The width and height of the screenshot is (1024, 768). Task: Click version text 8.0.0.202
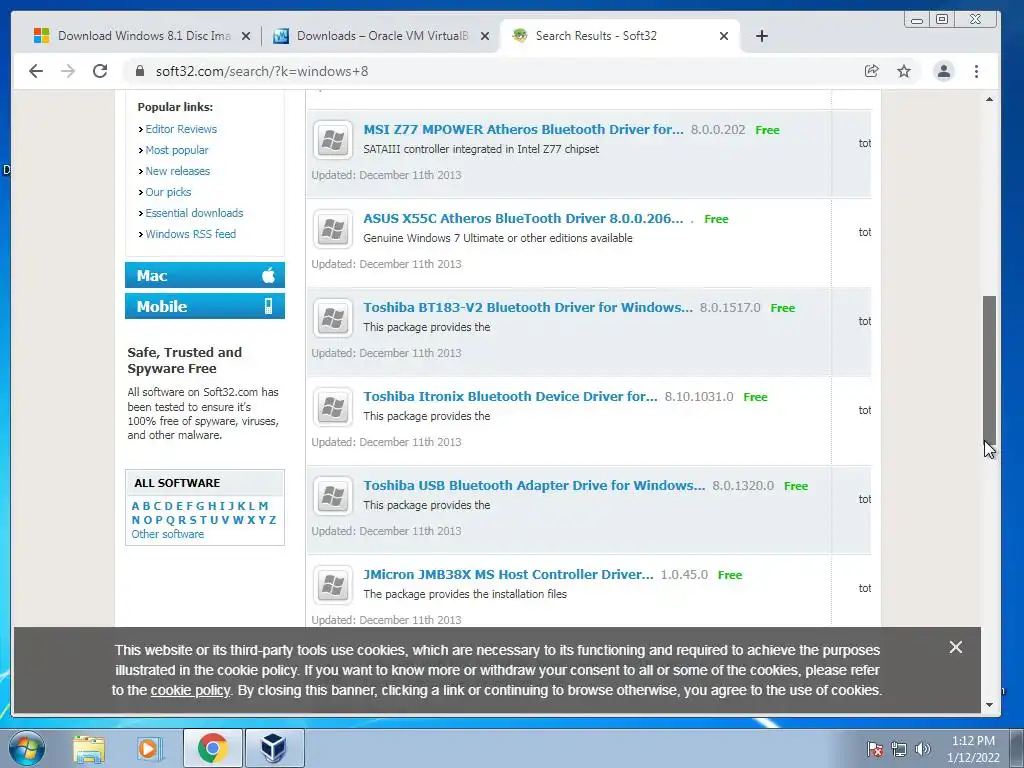click(x=718, y=129)
